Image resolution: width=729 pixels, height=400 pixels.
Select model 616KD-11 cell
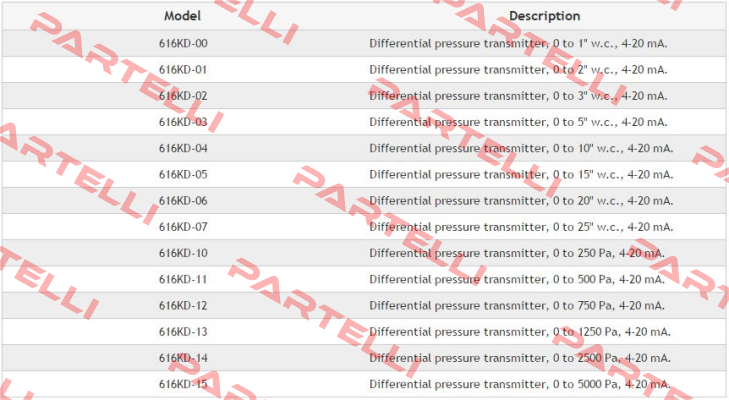coord(183,279)
